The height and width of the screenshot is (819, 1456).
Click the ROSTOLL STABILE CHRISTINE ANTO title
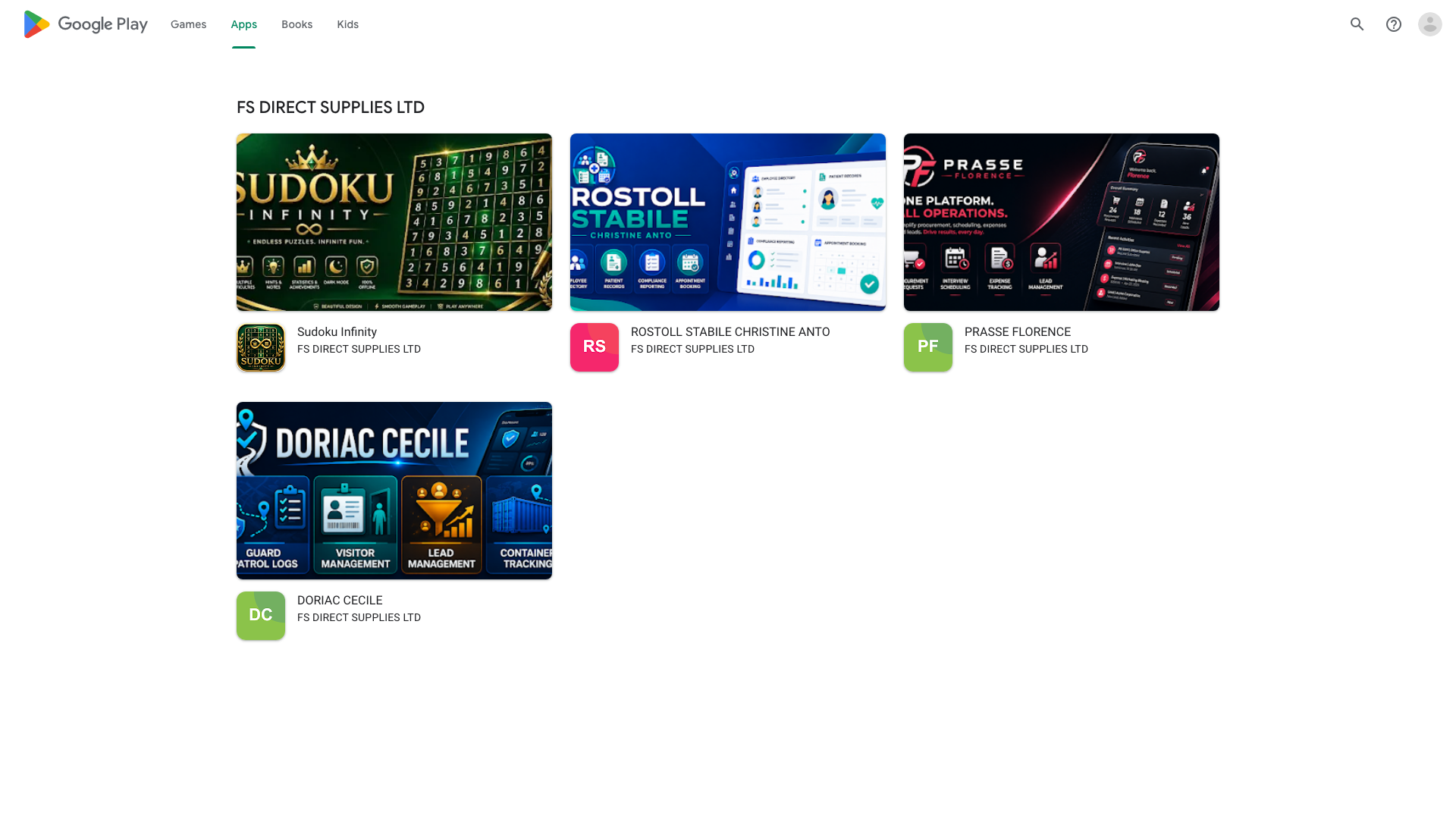click(730, 332)
